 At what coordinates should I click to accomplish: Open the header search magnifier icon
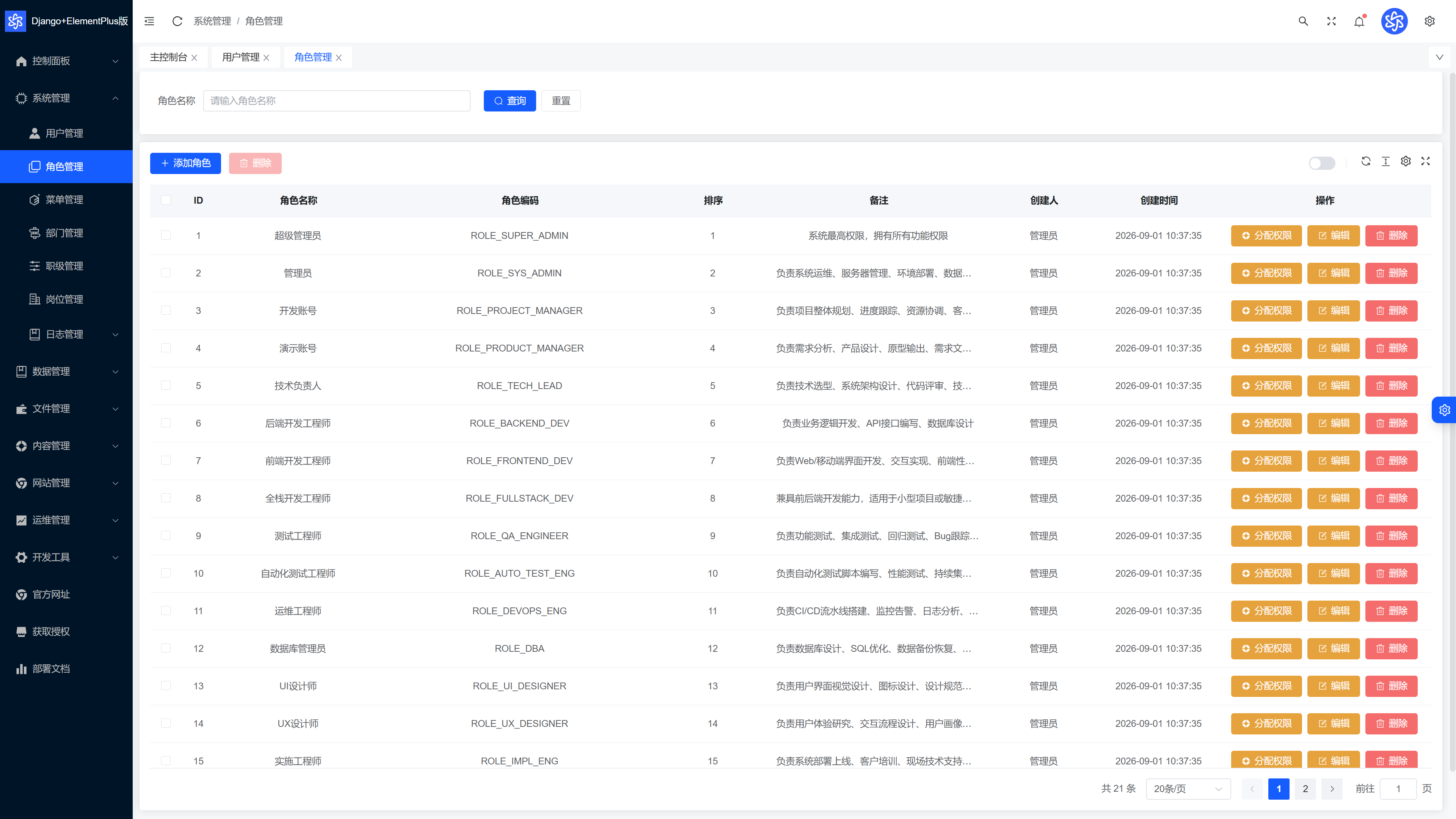1303,21
